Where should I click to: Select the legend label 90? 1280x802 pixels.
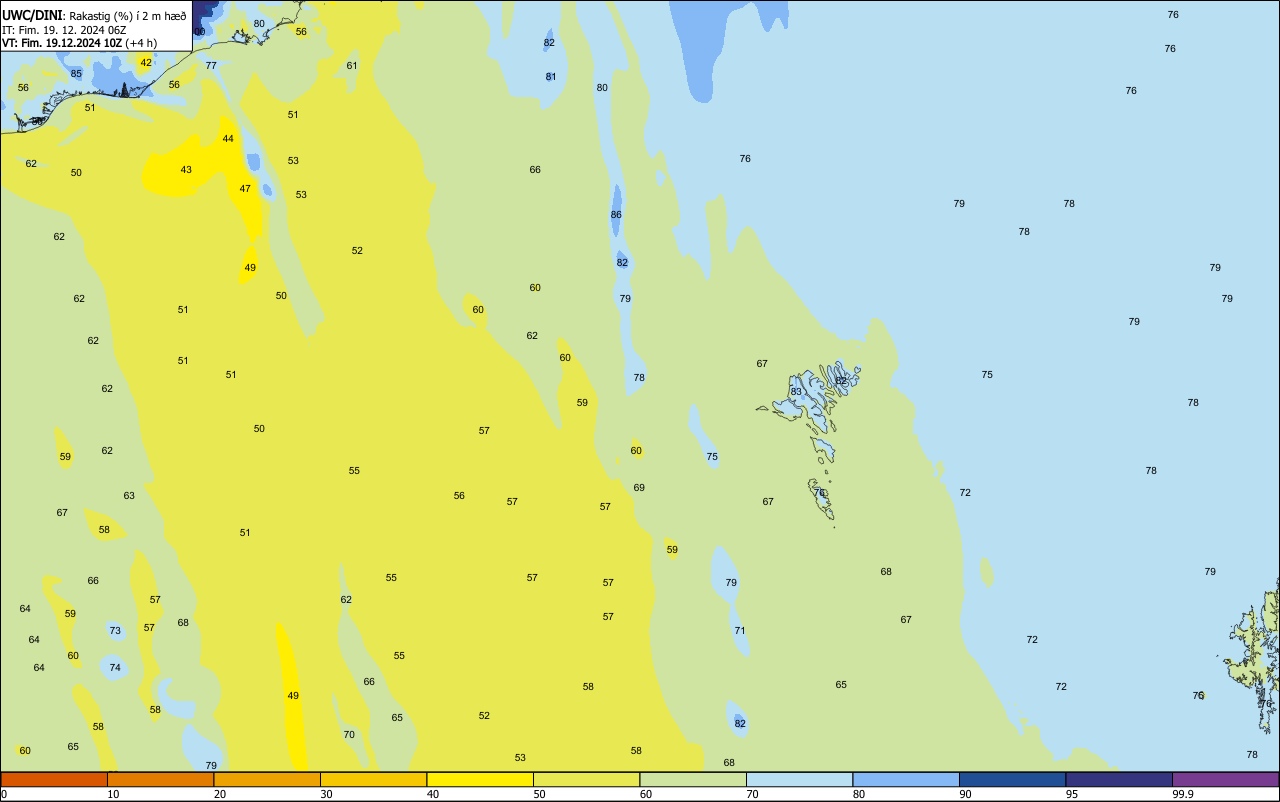(x=965, y=794)
